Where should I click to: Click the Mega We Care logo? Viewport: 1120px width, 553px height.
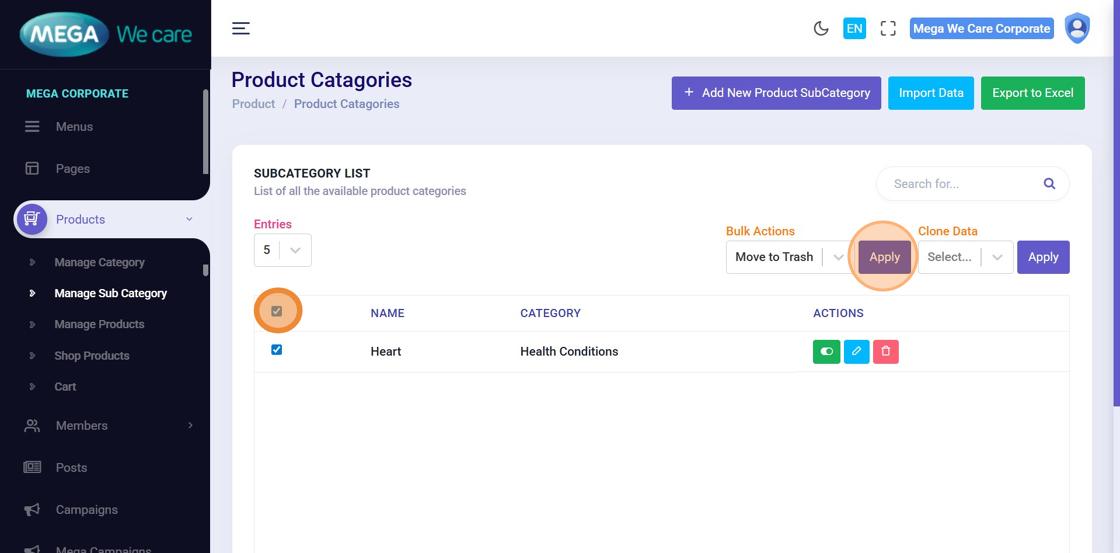tap(105, 35)
